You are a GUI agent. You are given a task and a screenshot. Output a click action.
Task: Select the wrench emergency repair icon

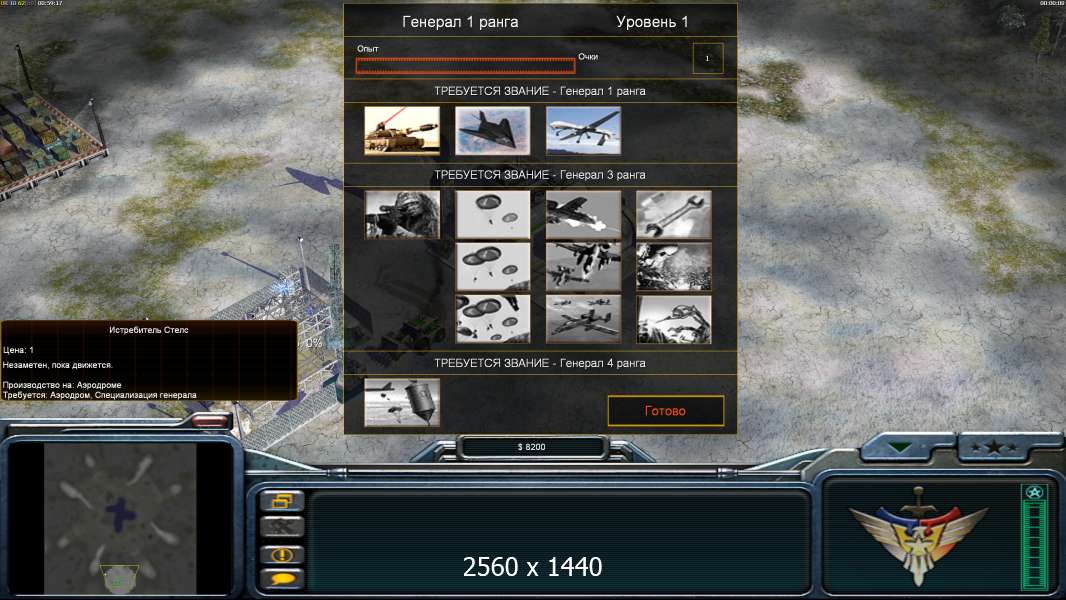674,214
